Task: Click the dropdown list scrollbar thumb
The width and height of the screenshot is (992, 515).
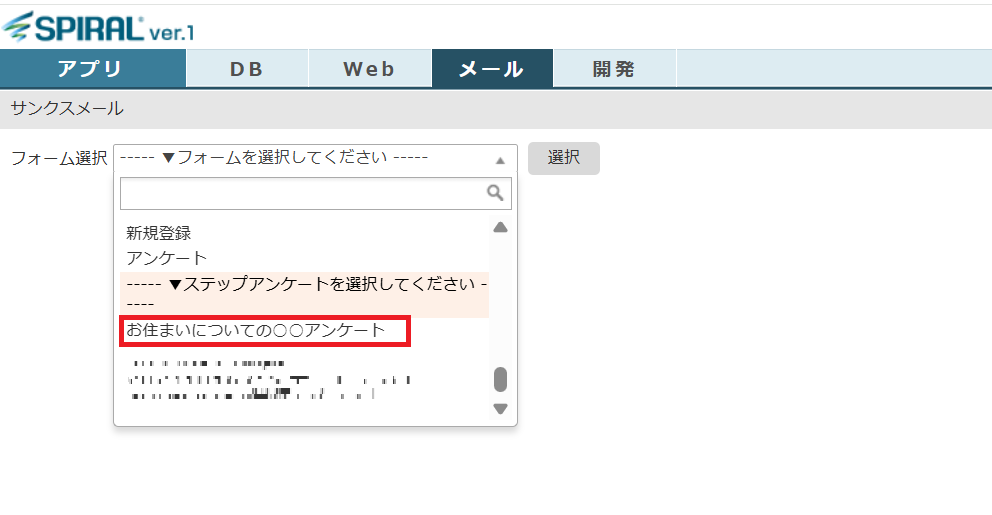Action: coord(500,380)
